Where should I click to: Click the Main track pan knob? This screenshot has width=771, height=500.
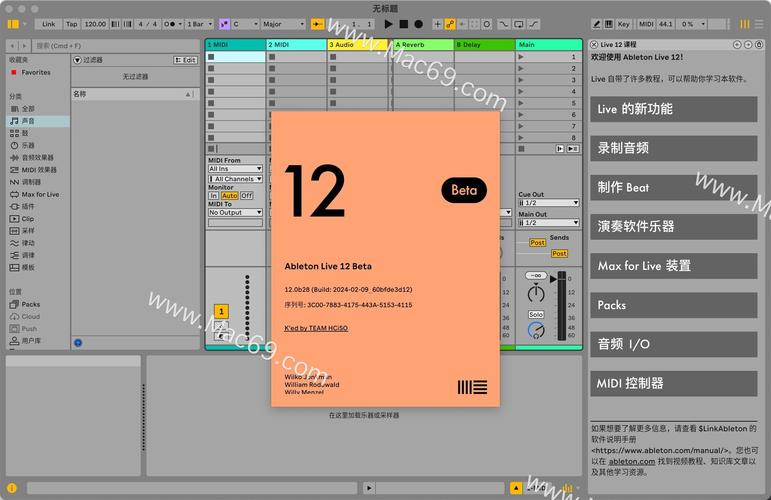click(x=536, y=294)
